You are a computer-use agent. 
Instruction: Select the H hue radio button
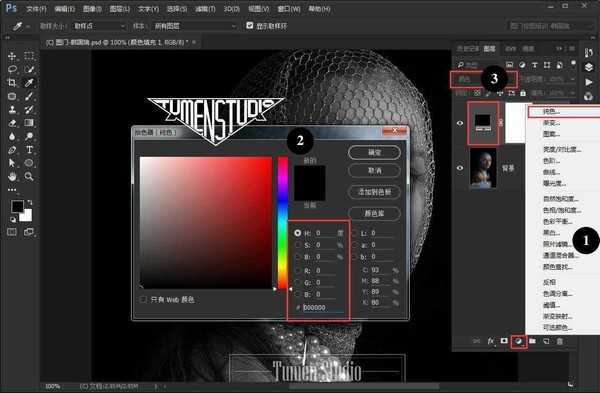(298, 233)
